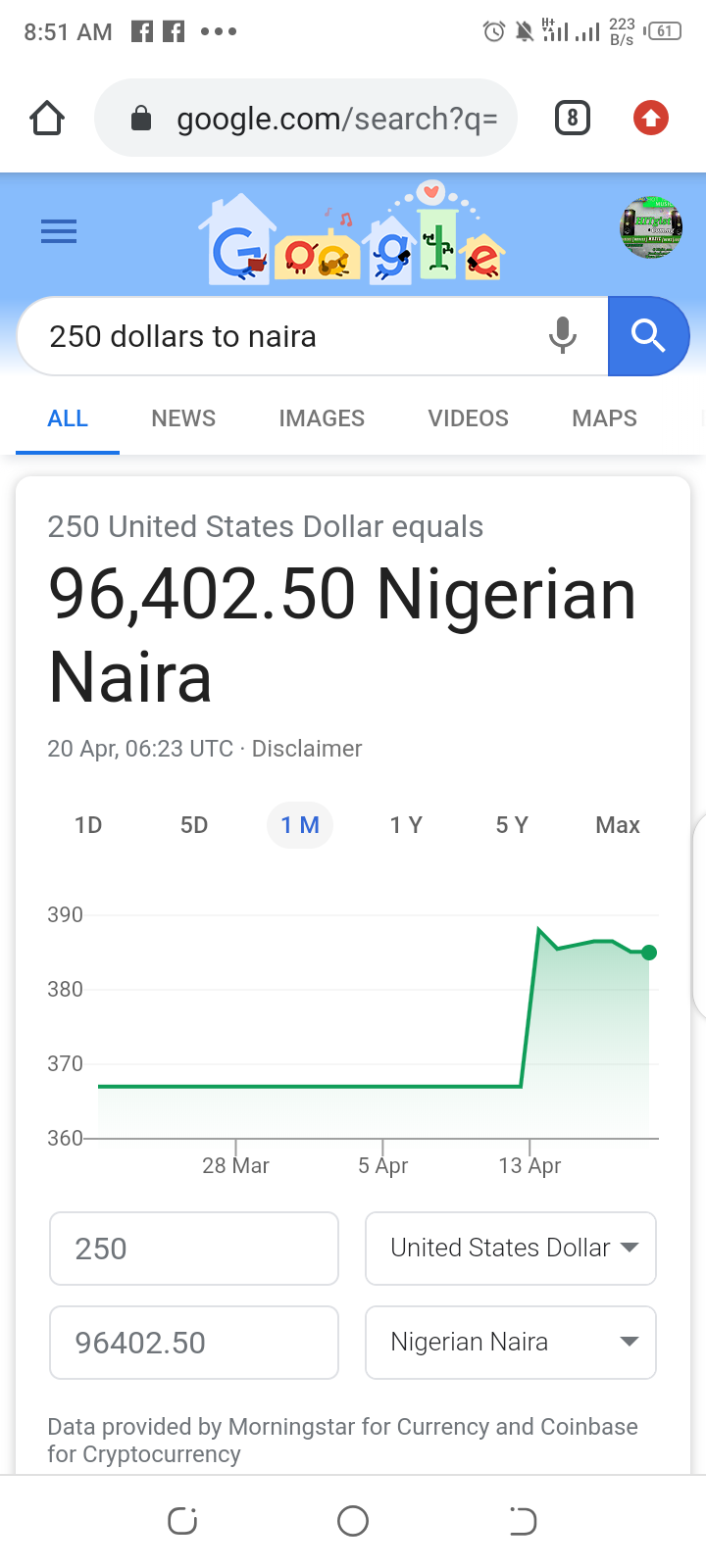Open the Nigerian Naira currency dropdown
Viewport: 706px width, 1568px height.
[511, 1343]
